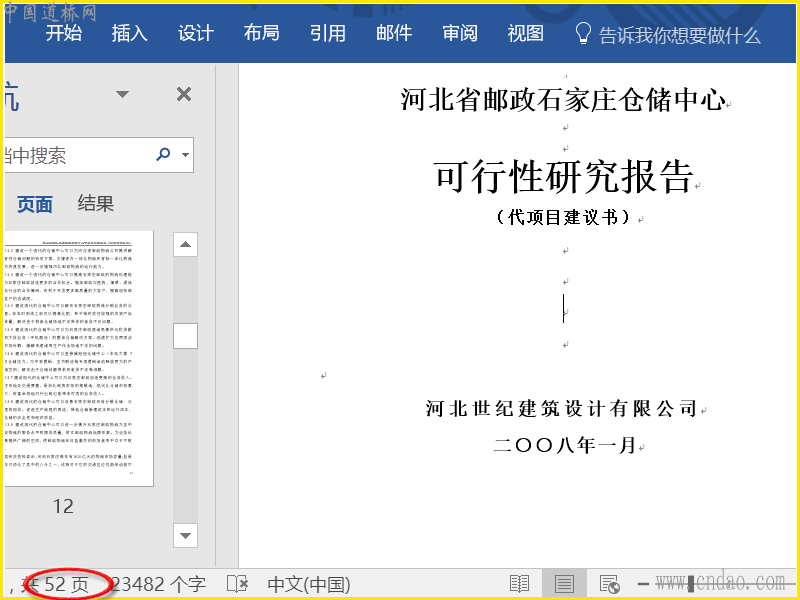Click the magnifier search icon
Screen dimensions: 800x600
pyautogui.click(x=163, y=154)
